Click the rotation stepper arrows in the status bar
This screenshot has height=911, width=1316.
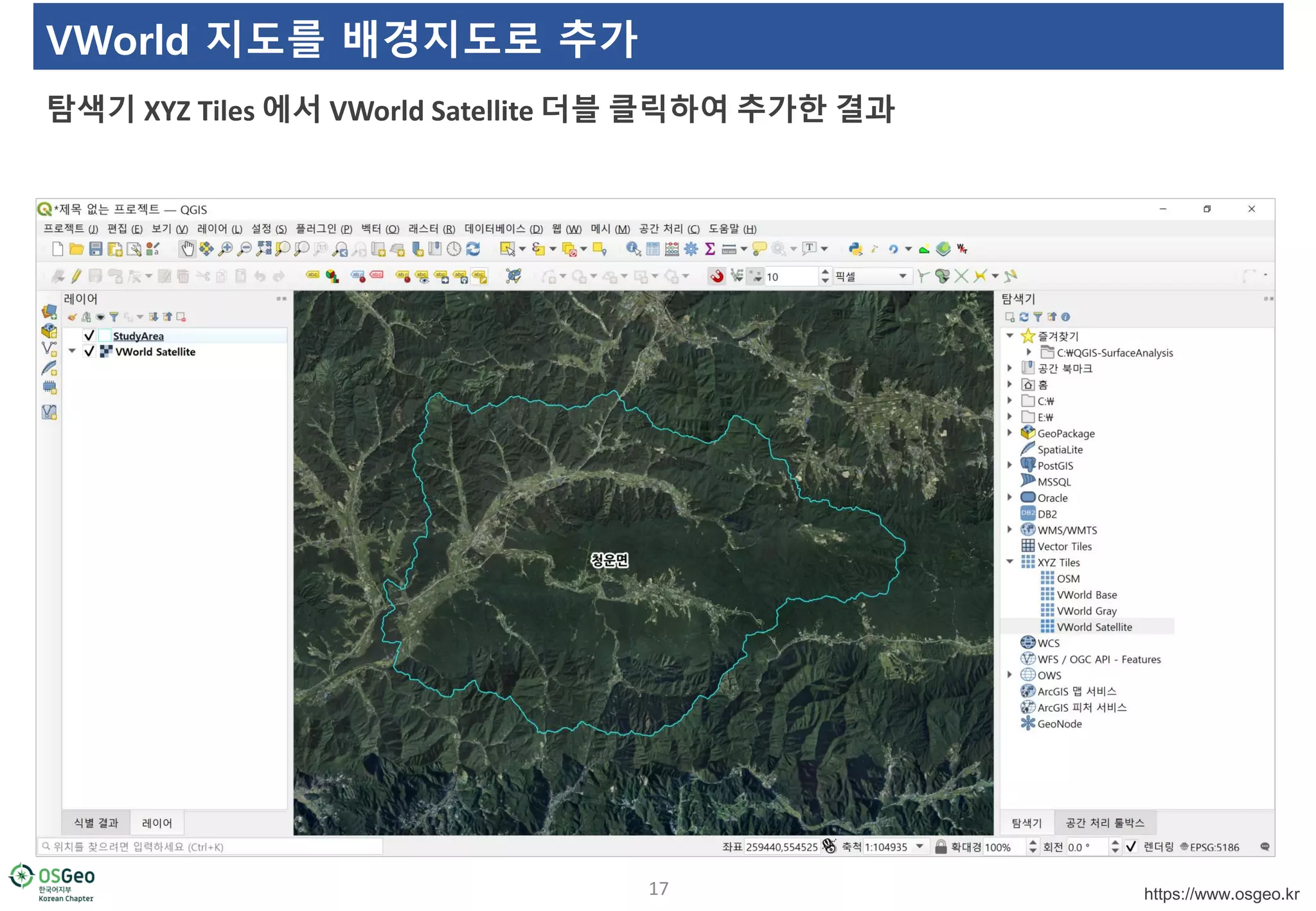click(x=1115, y=847)
